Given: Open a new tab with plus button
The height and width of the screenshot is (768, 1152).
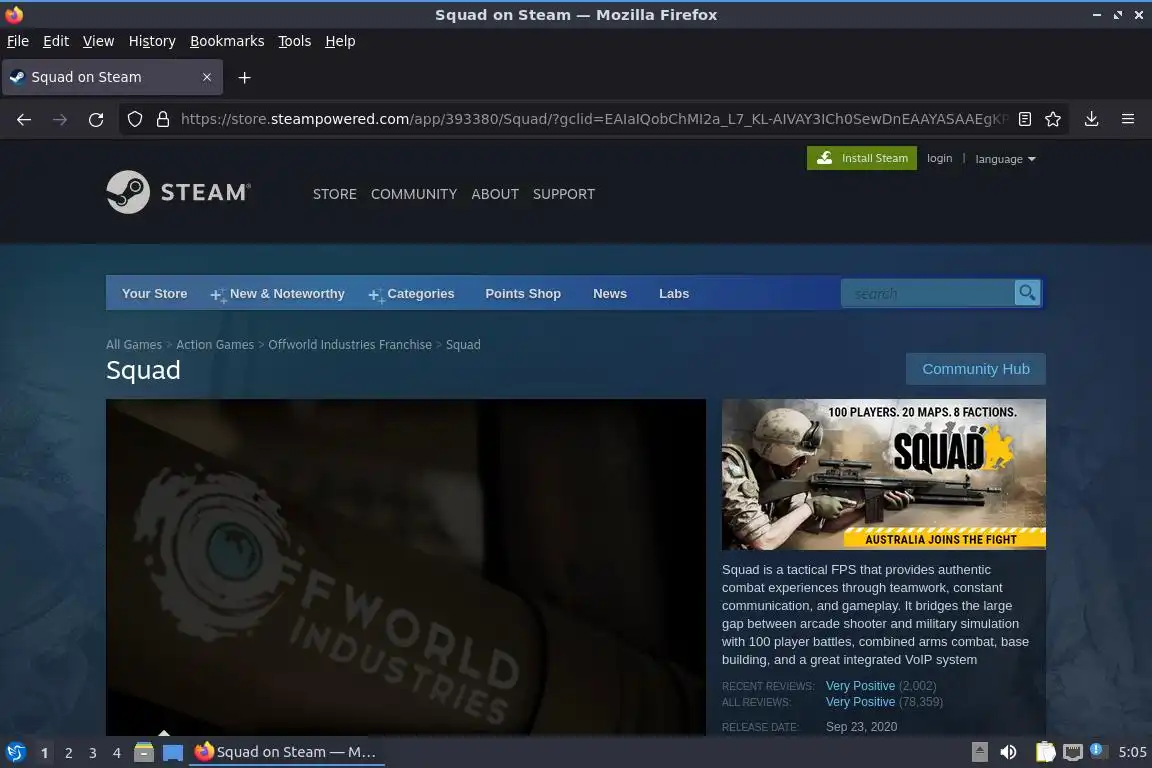Looking at the screenshot, I should pyautogui.click(x=245, y=77).
